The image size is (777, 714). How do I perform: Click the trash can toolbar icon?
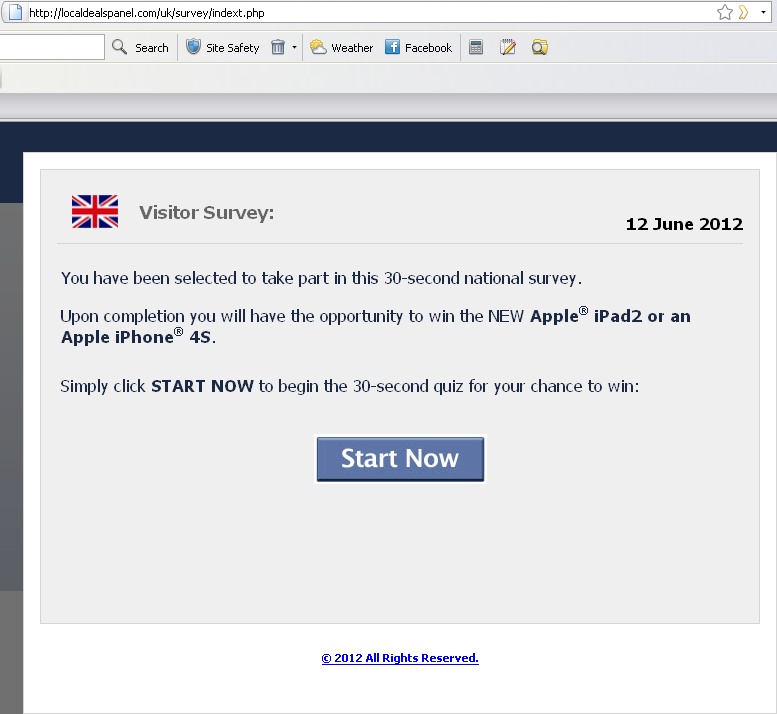[x=278, y=47]
